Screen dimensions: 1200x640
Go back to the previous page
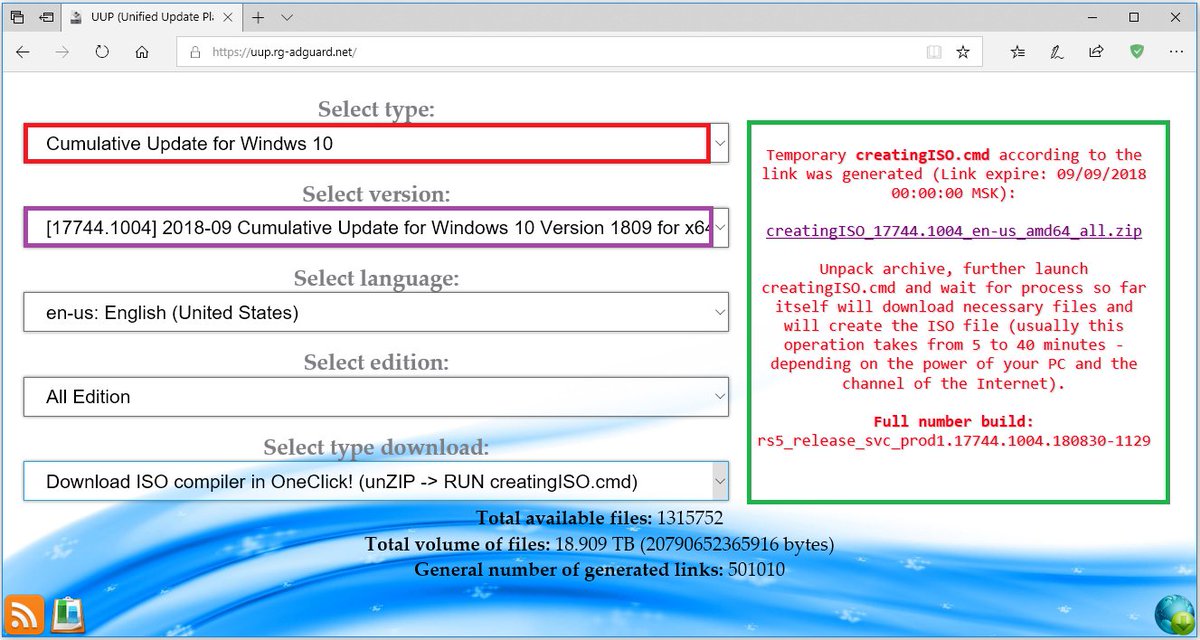[x=23, y=52]
